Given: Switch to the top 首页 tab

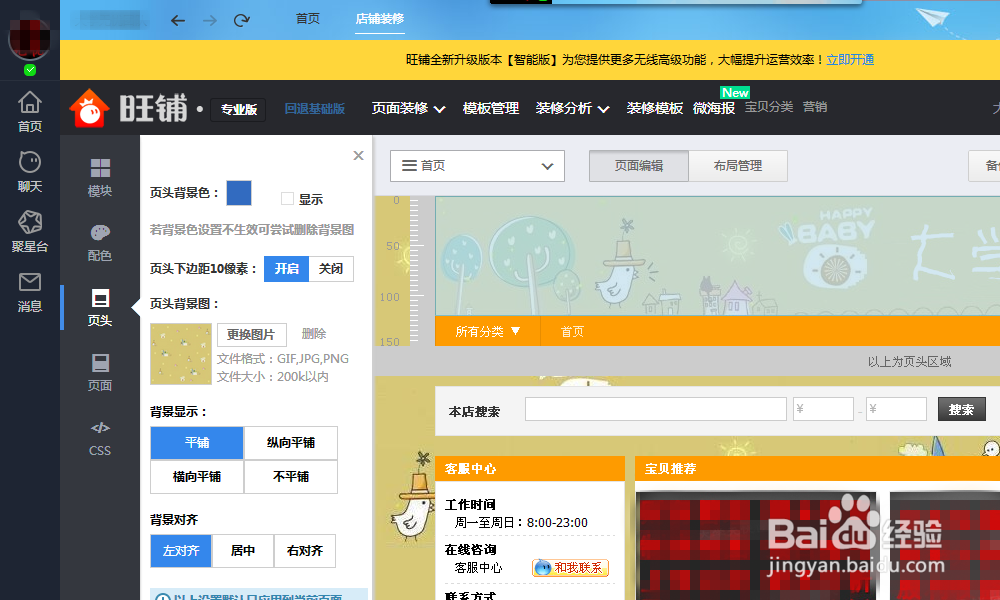Looking at the screenshot, I should [307, 18].
